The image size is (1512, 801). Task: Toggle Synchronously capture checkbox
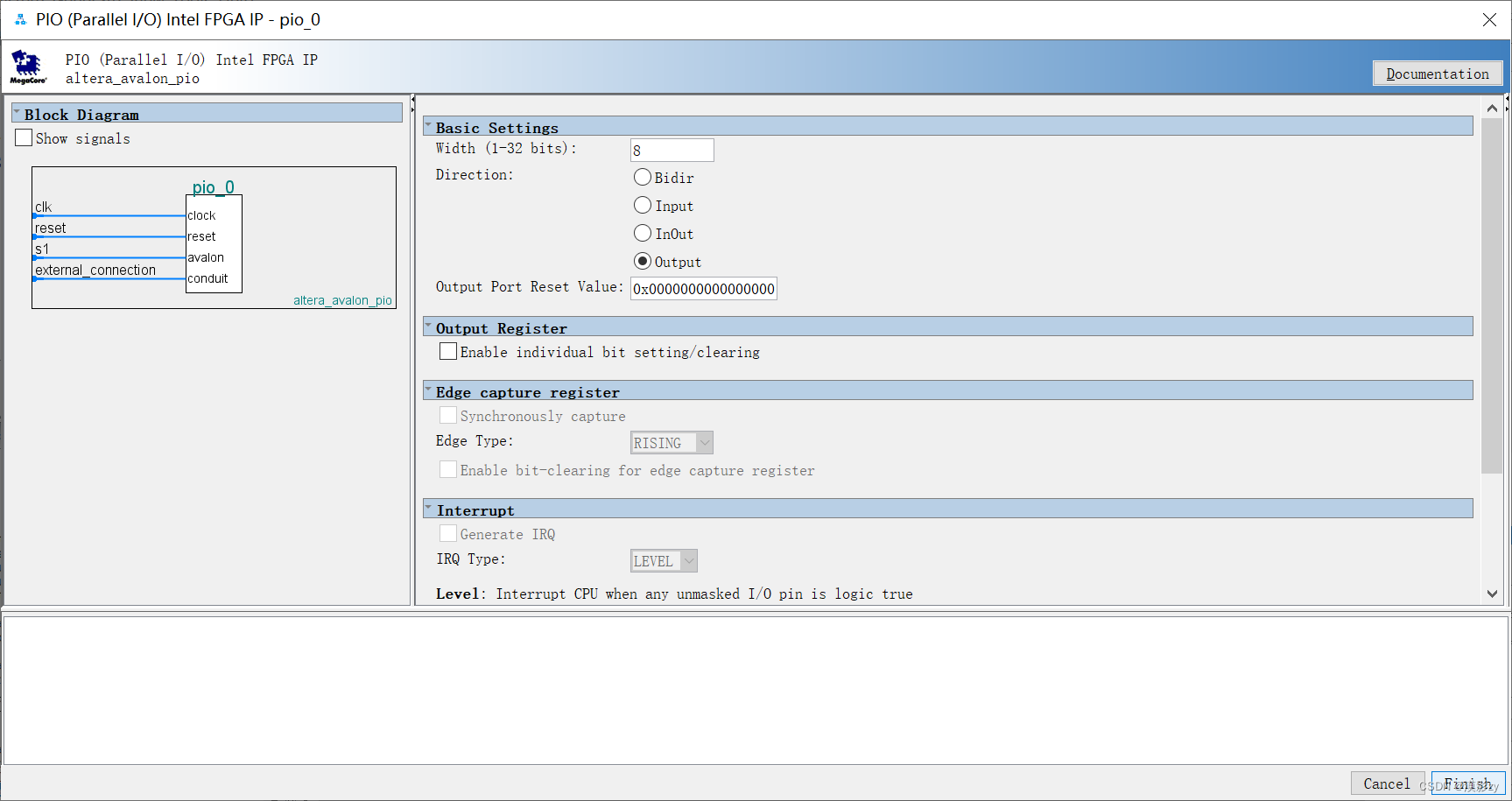[448, 416]
